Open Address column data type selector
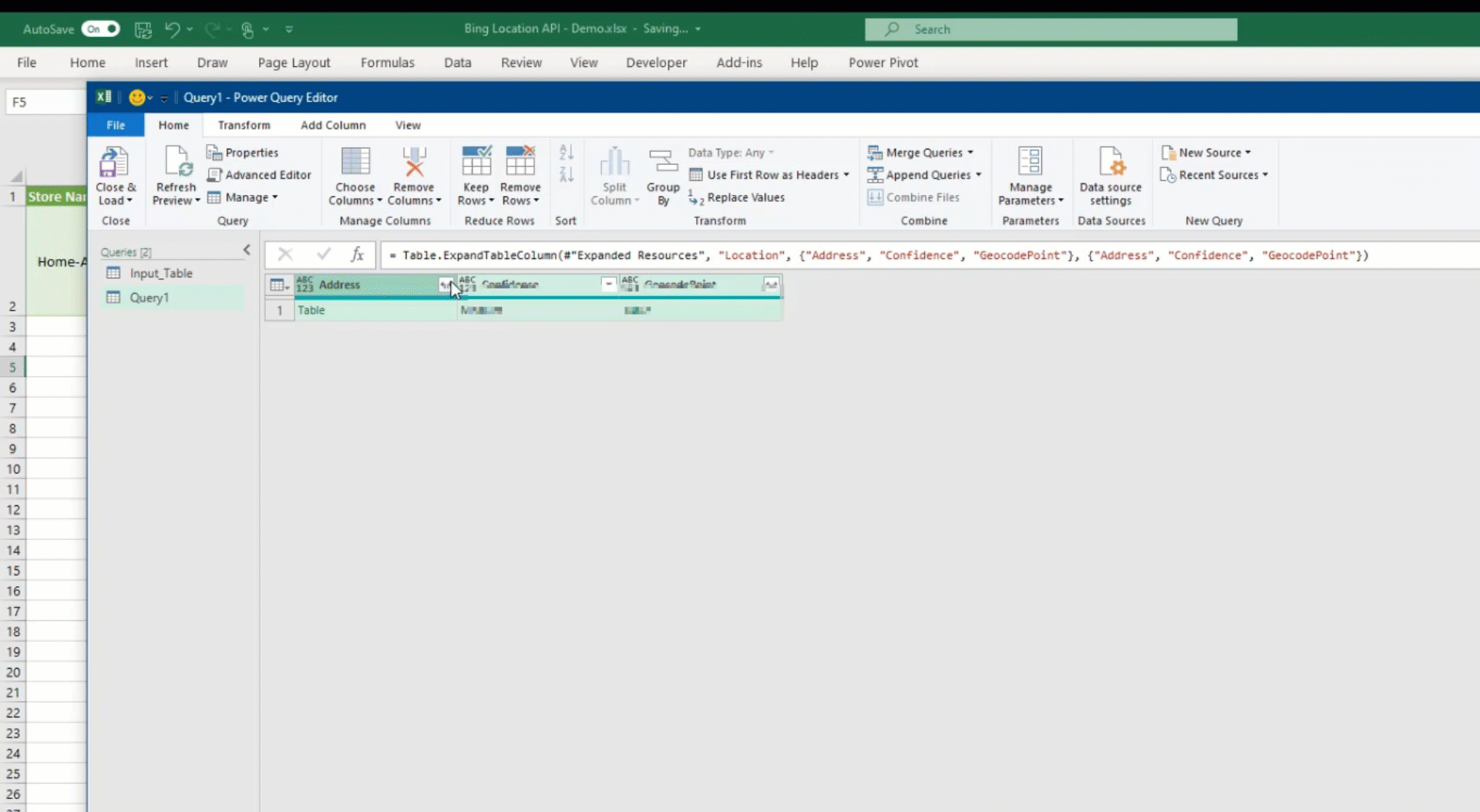This screenshot has width=1480, height=812. coord(304,285)
